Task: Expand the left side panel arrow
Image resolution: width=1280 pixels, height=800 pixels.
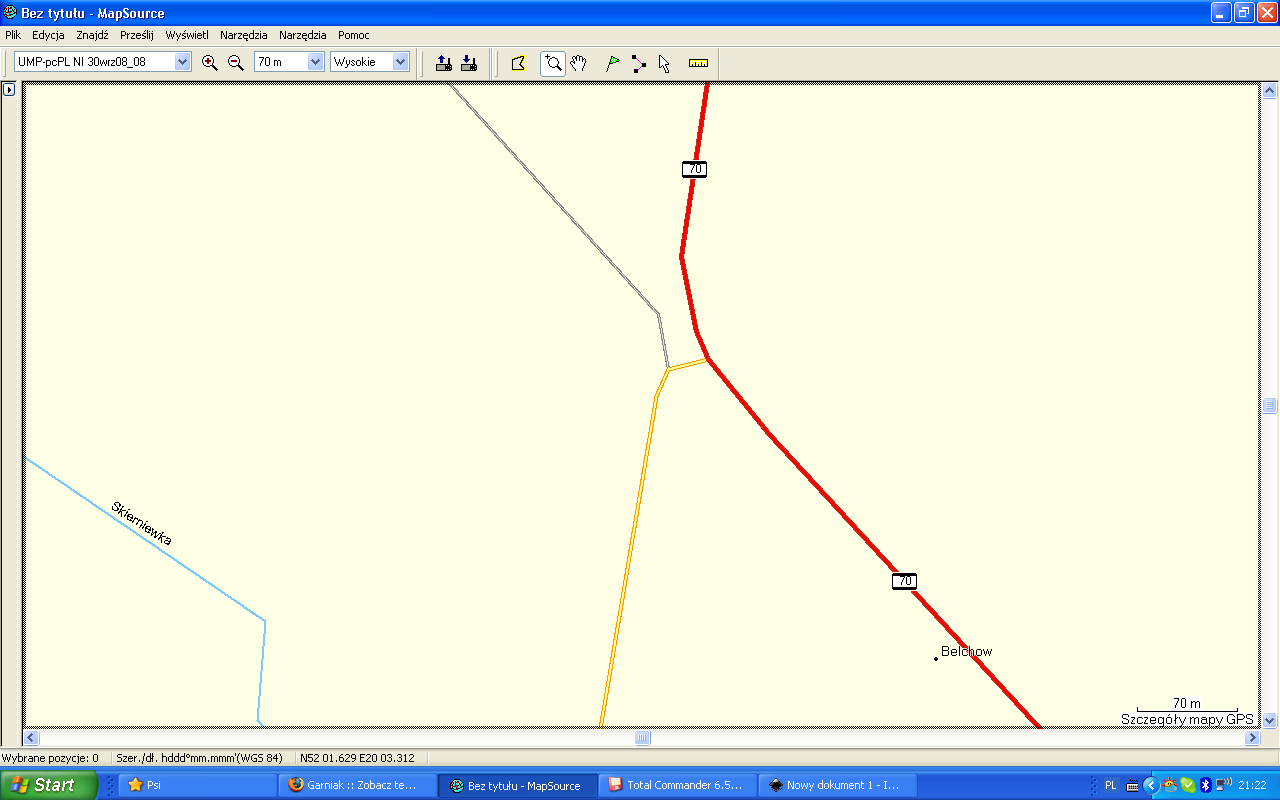Action: coord(9,90)
